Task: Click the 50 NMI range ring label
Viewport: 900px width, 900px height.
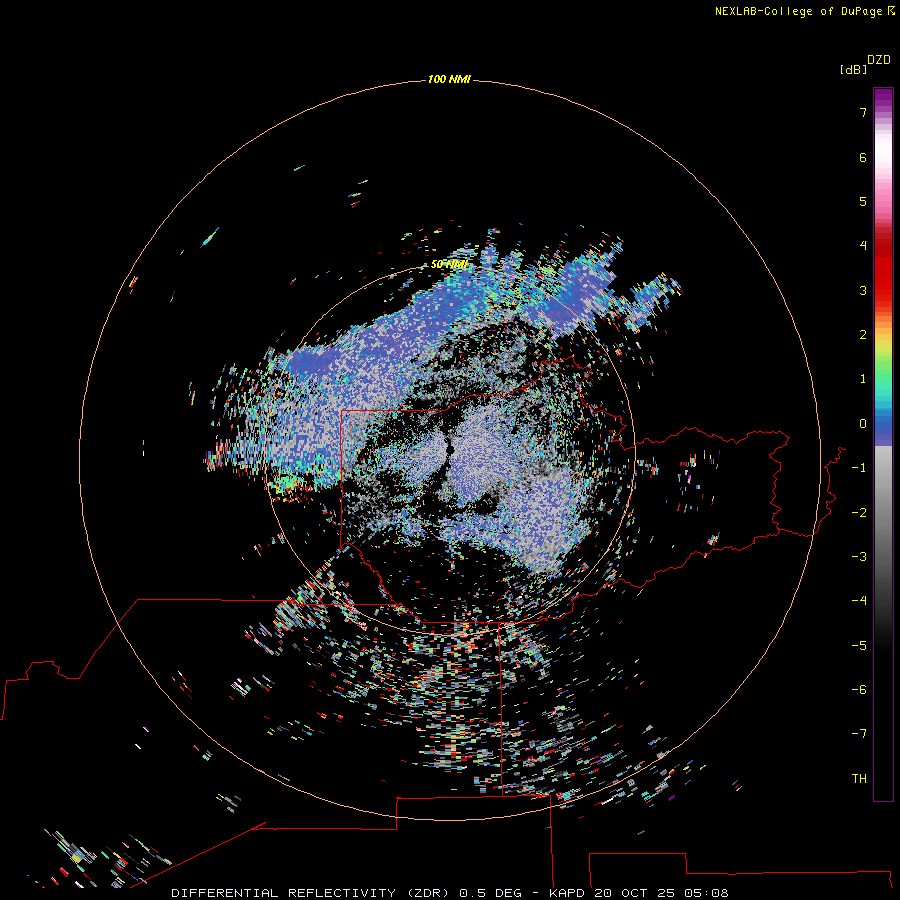Action: click(x=448, y=265)
